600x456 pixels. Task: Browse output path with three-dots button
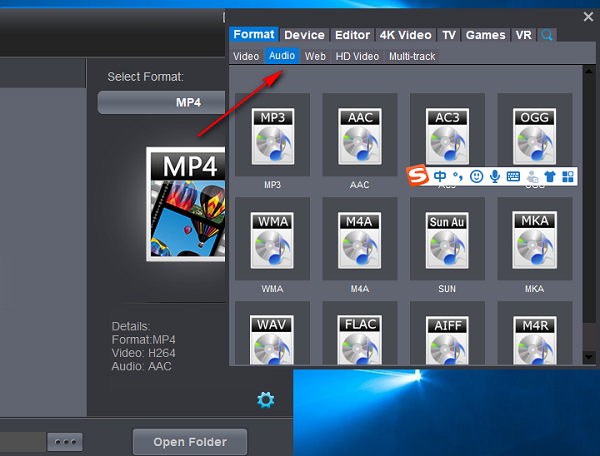click(x=65, y=442)
